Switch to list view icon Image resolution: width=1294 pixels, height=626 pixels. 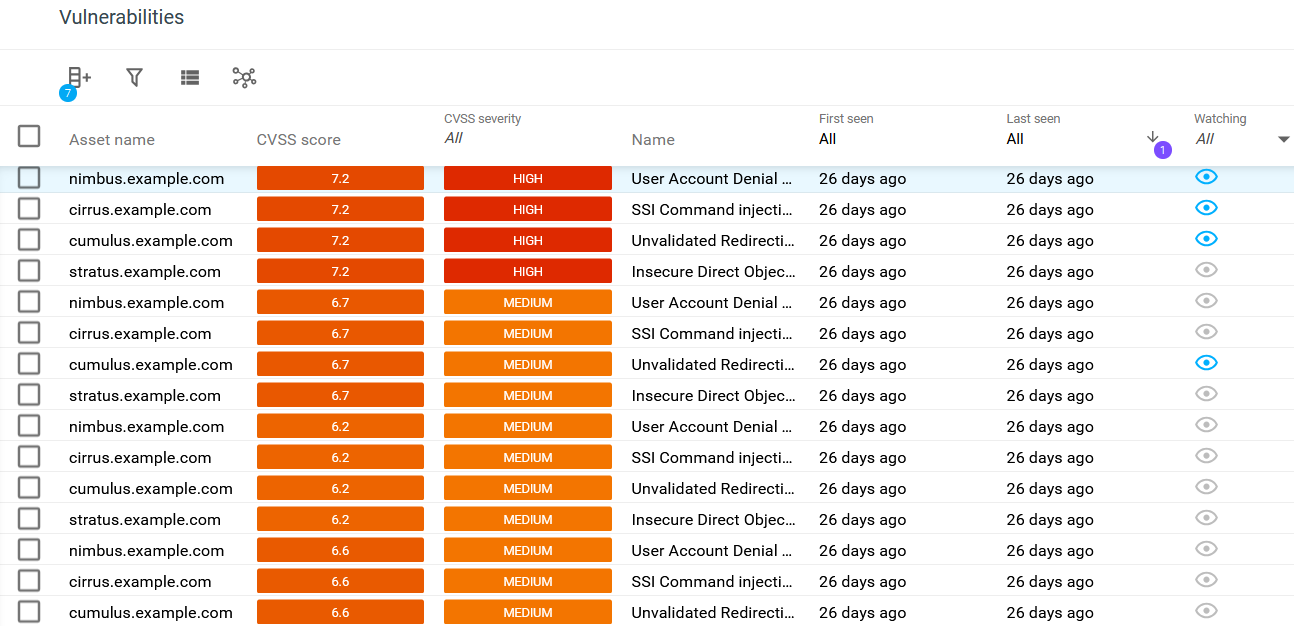189,77
